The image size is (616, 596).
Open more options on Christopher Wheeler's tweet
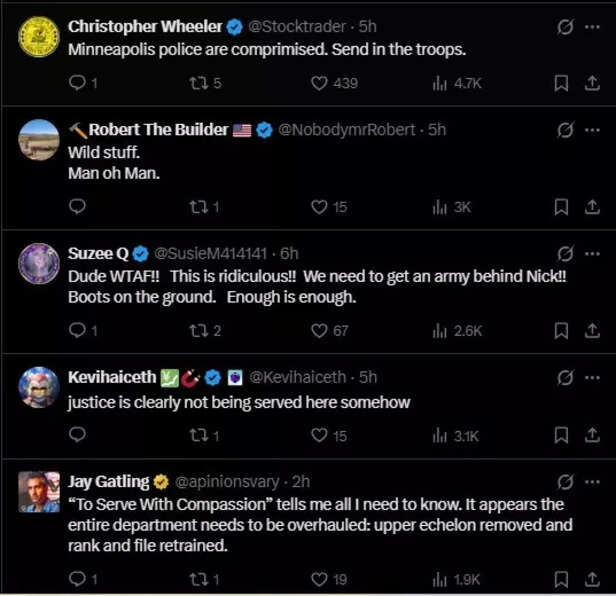pyautogui.click(x=592, y=26)
